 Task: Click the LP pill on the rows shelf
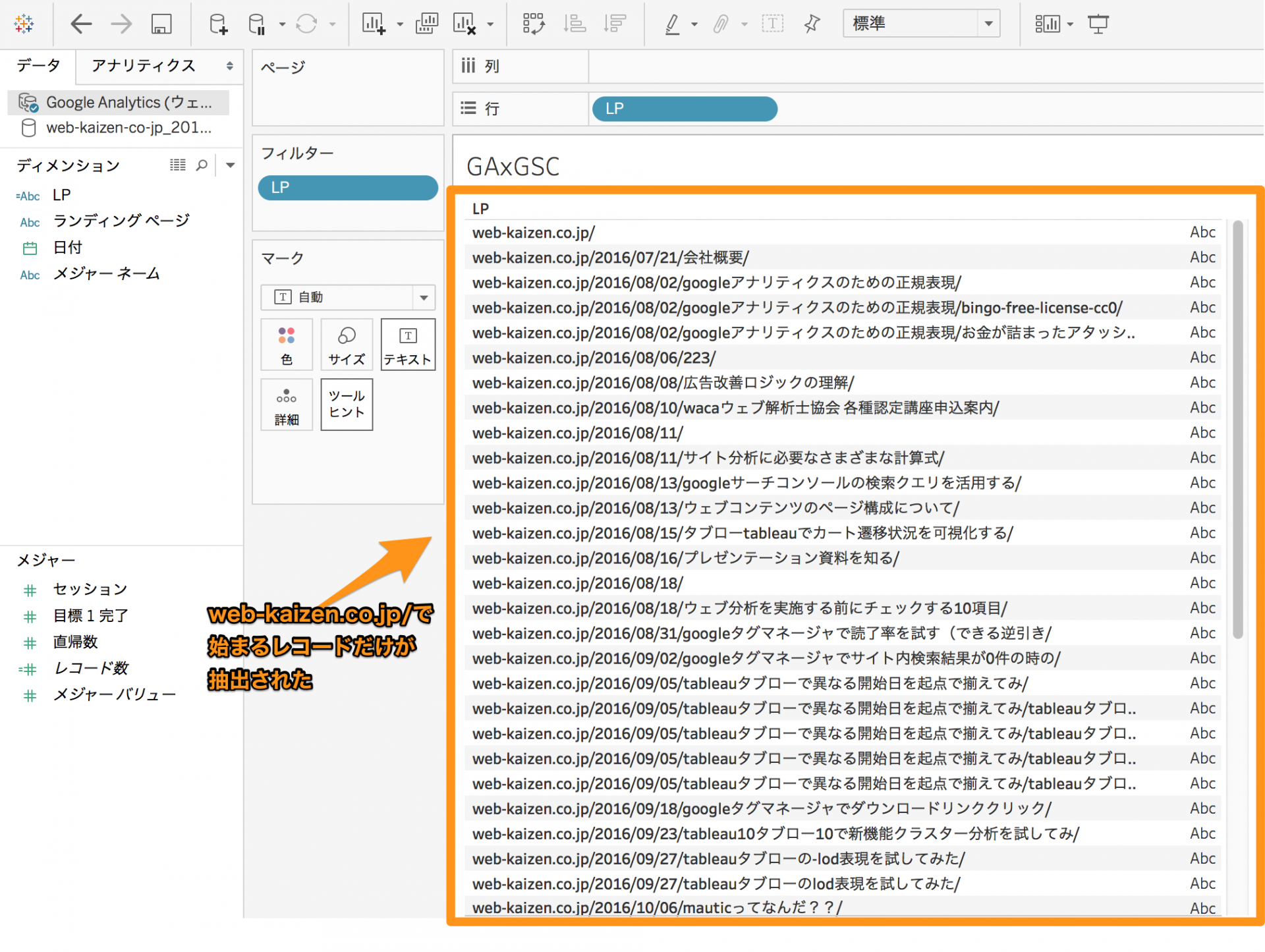[x=685, y=109]
